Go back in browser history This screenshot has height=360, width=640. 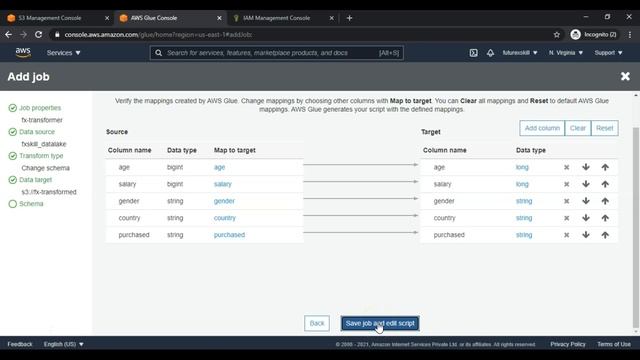[9, 35]
